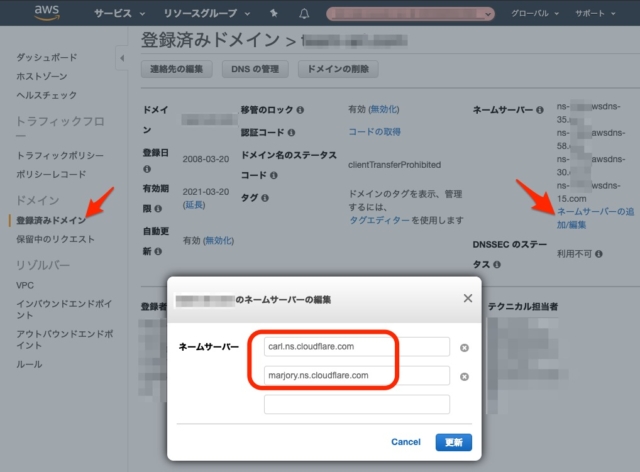Screen dimensions: 640x472
Task: Click ネームサーバーの追加/編集 link
Action: point(596,218)
